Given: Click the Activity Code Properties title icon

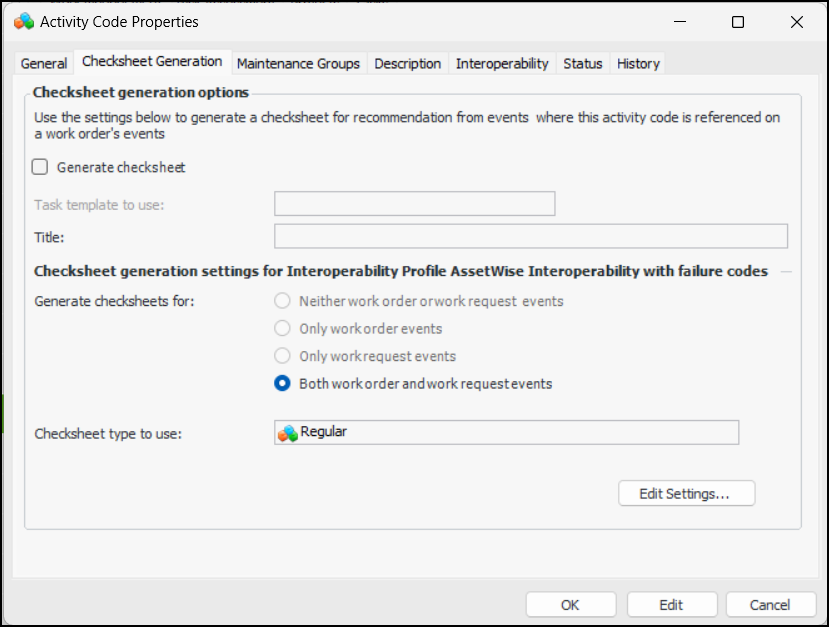Looking at the screenshot, I should tap(24, 21).
